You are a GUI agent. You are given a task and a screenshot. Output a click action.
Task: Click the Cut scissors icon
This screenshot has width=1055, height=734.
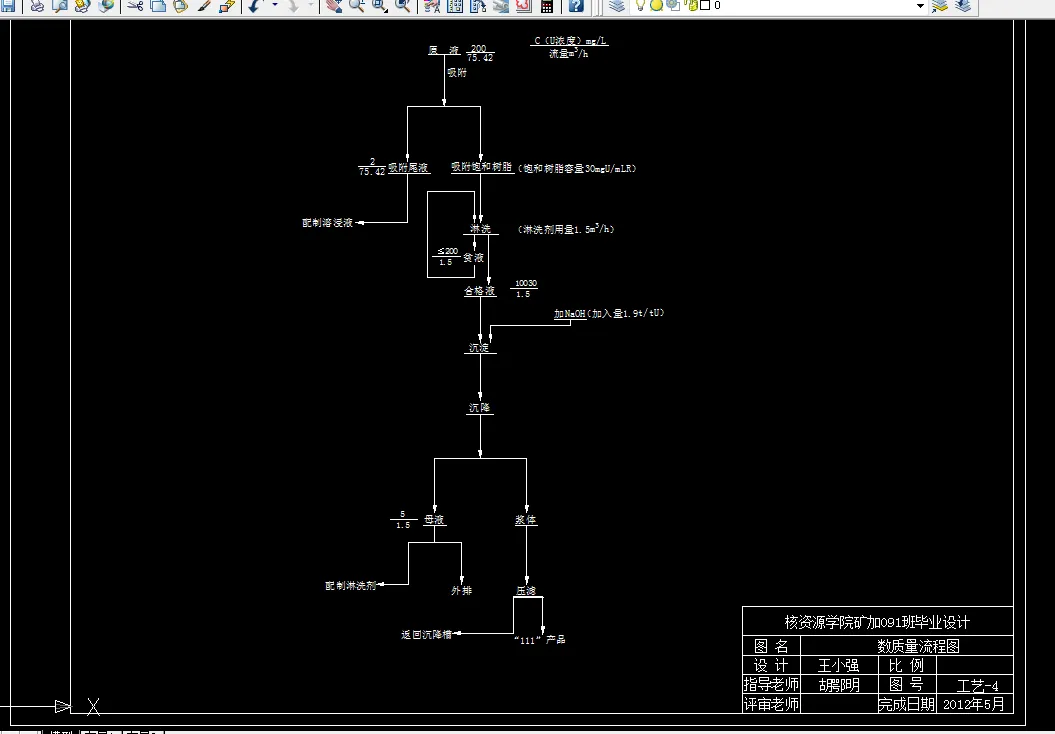click(x=135, y=5)
